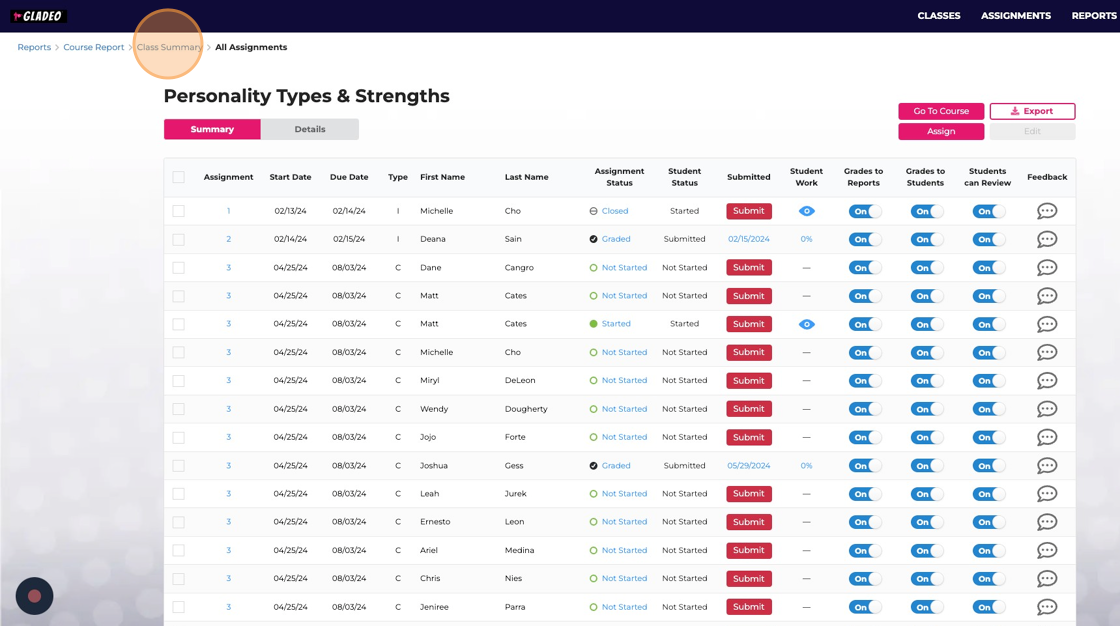
Task: Open feedback bubble for Jojo Forte
Action: pyautogui.click(x=1046, y=437)
